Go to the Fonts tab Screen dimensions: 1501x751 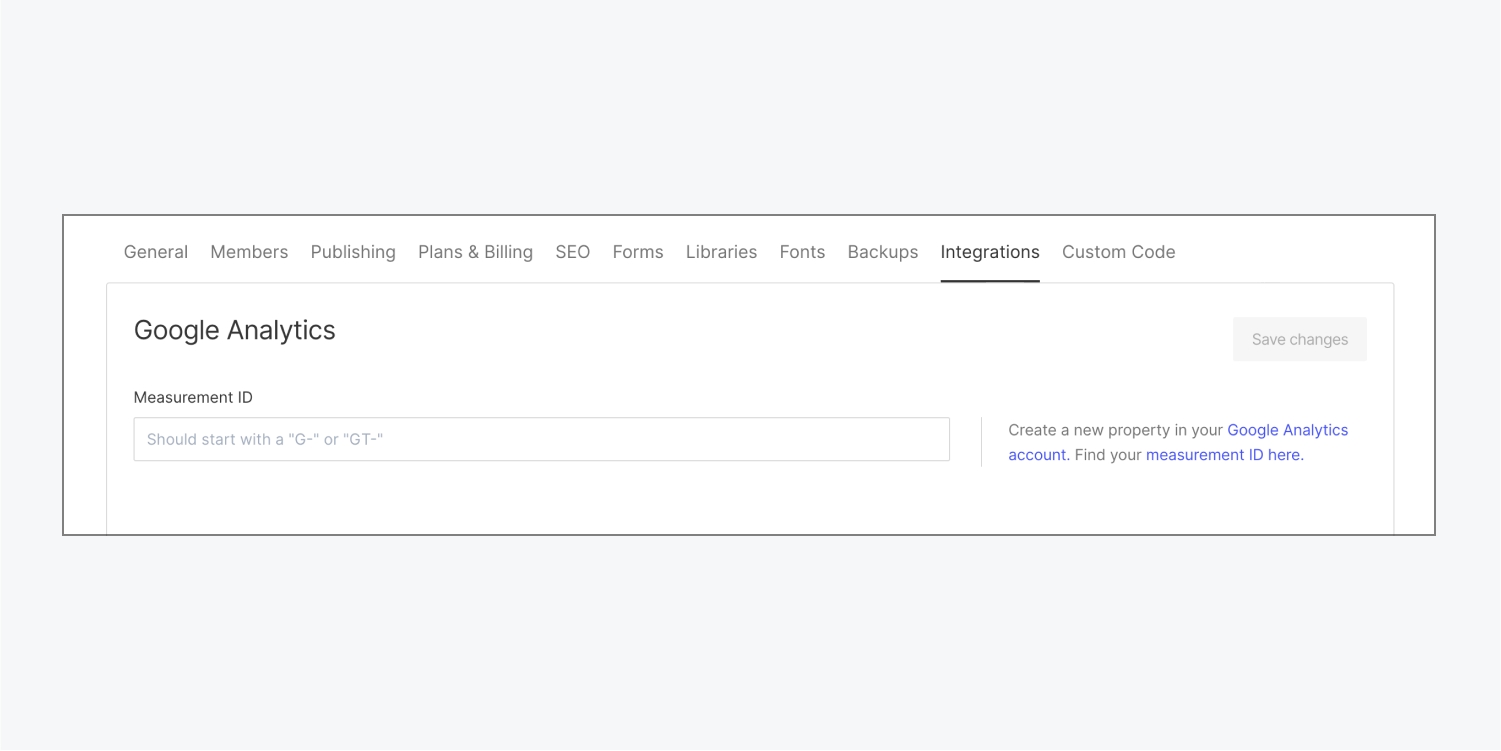coord(802,252)
